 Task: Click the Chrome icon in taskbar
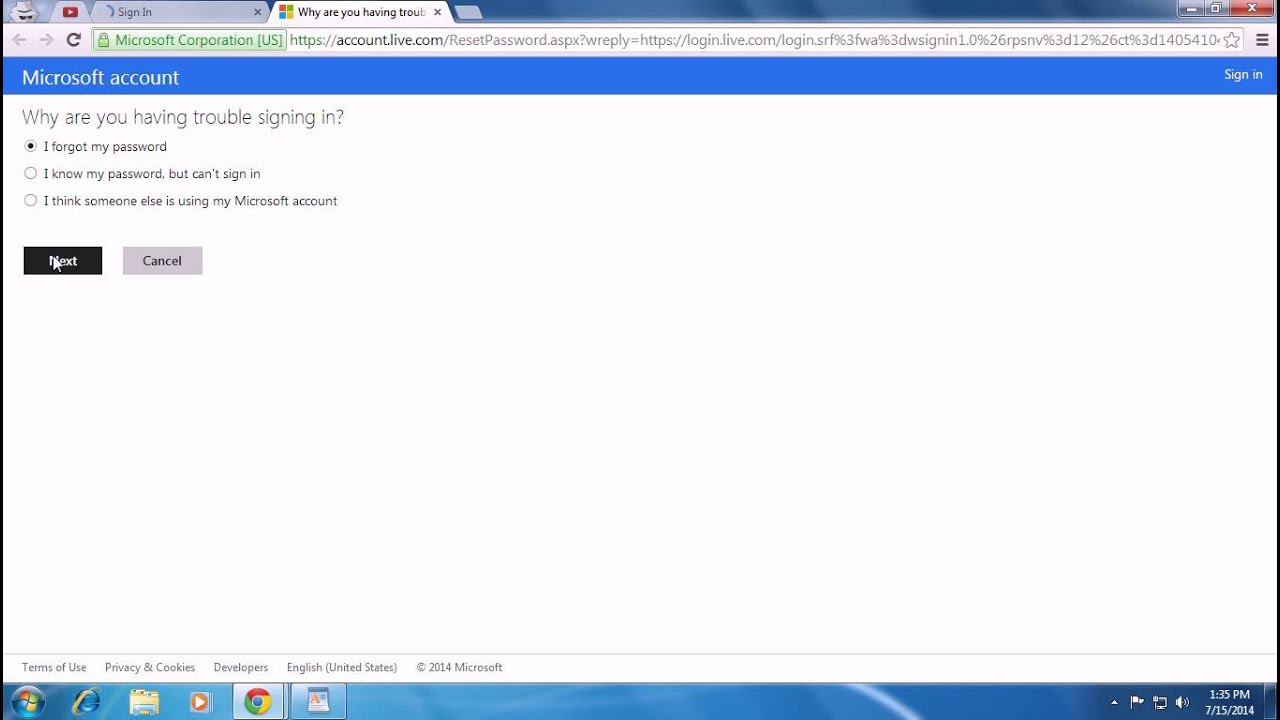258,702
